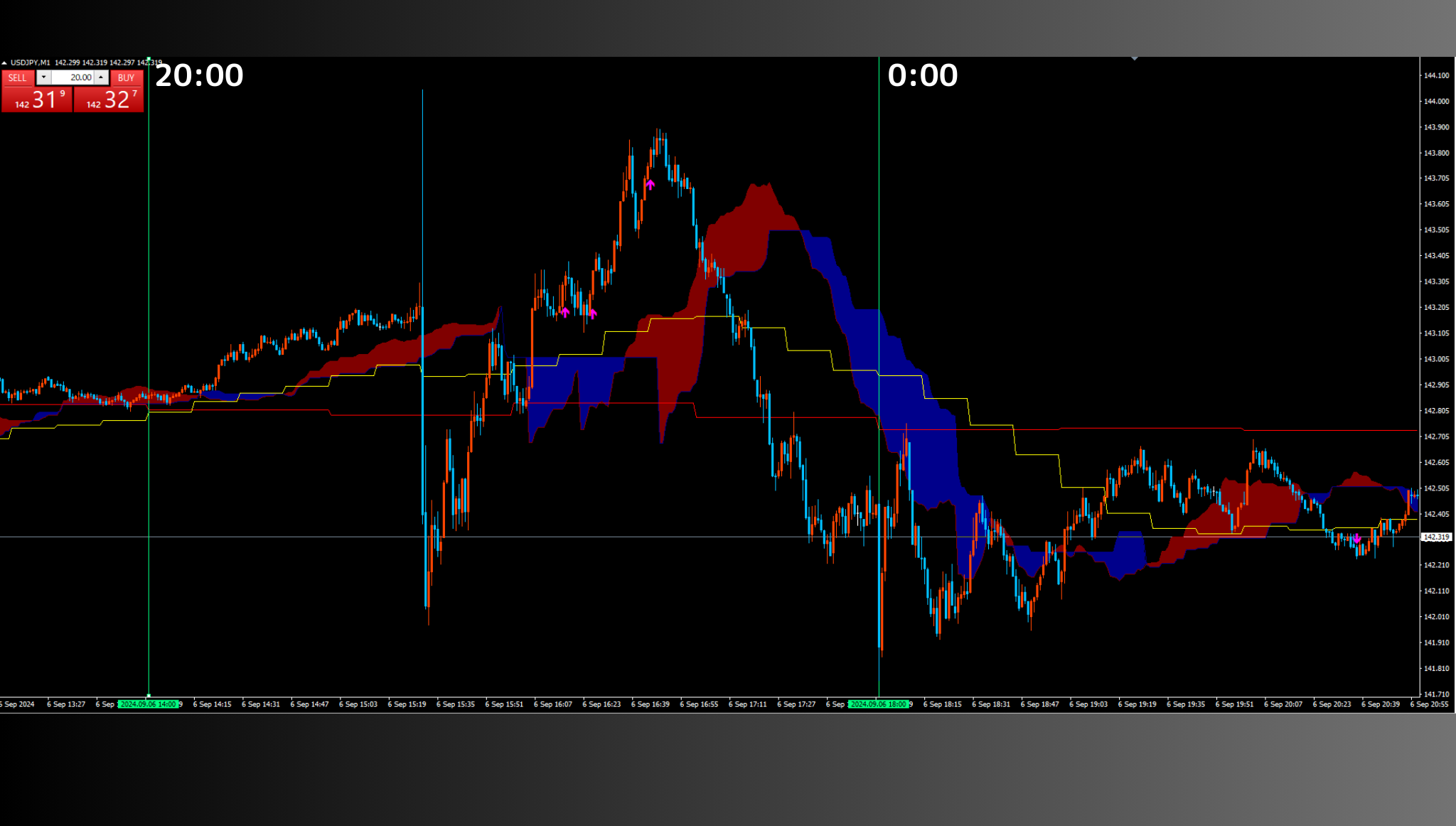Select magenta arrow near 20:23 candles
The width and height of the screenshot is (1456, 826).
click(x=1356, y=539)
